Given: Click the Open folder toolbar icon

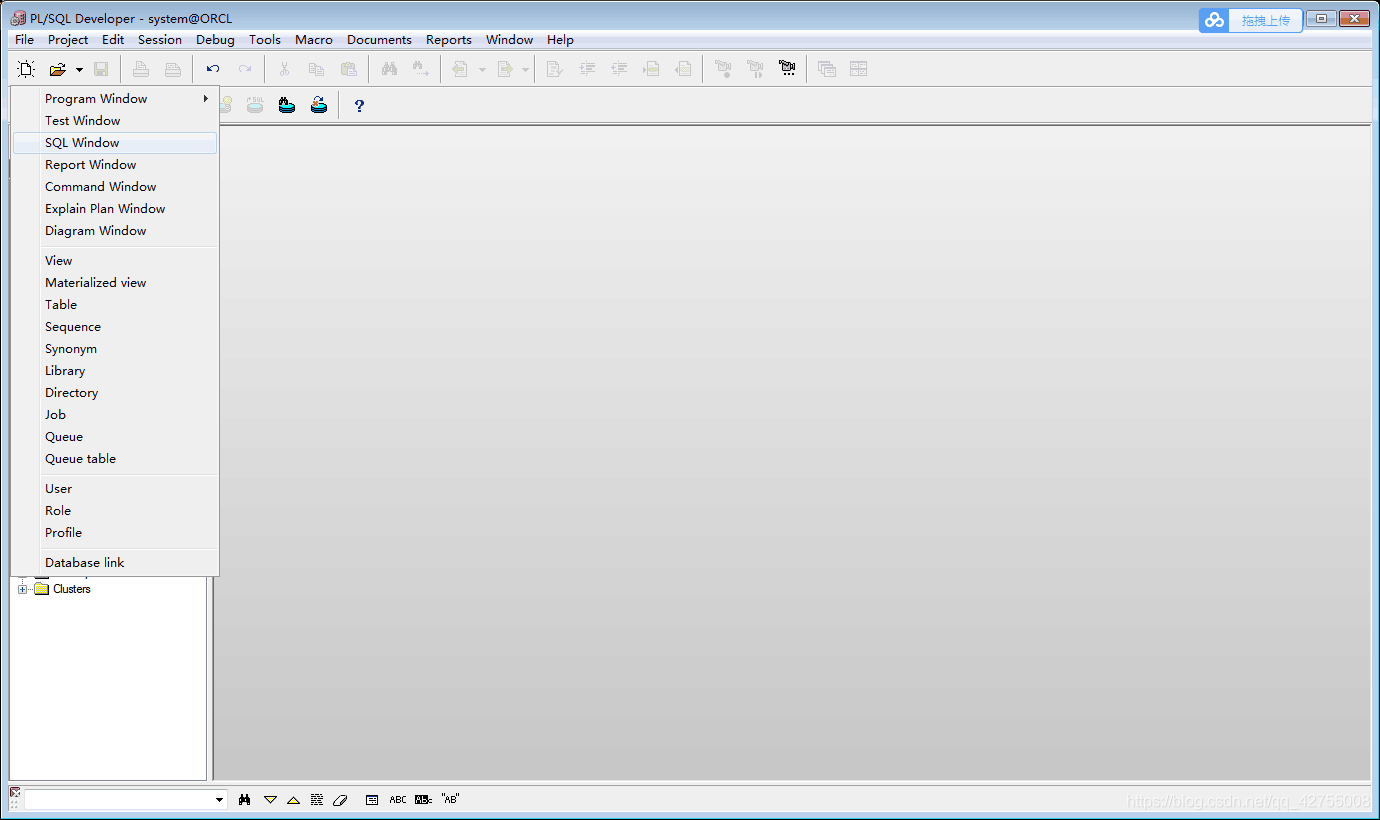Looking at the screenshot, I should (58, 69).
